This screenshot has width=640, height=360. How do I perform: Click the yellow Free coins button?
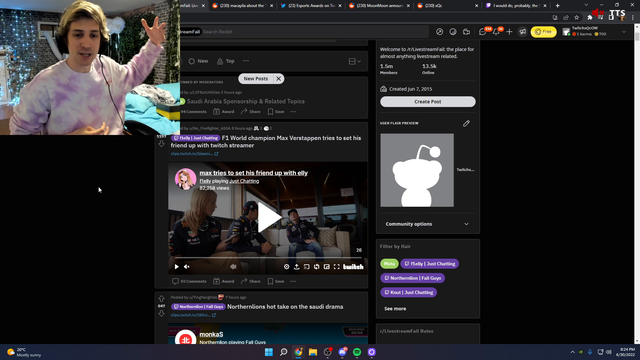point(543,32)
